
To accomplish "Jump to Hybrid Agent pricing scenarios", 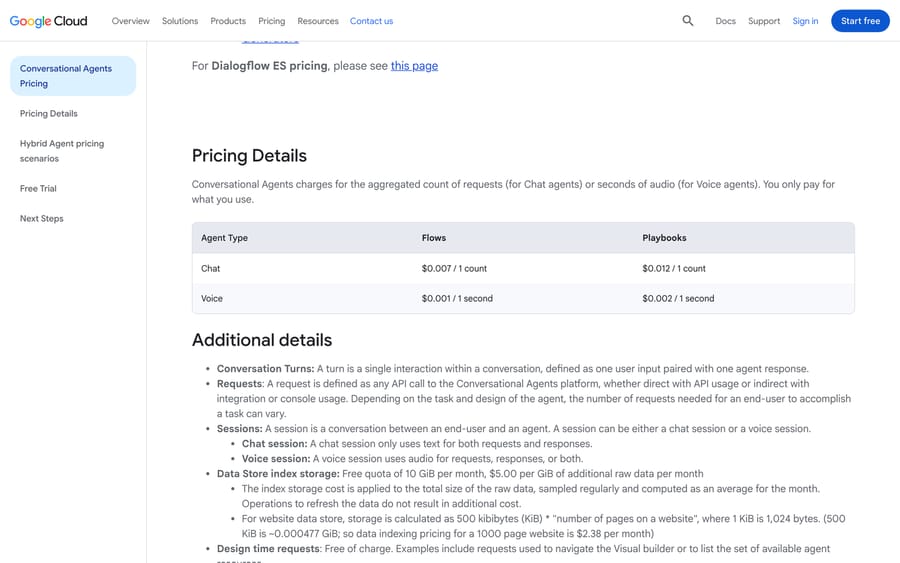I will tap(62, 151).
